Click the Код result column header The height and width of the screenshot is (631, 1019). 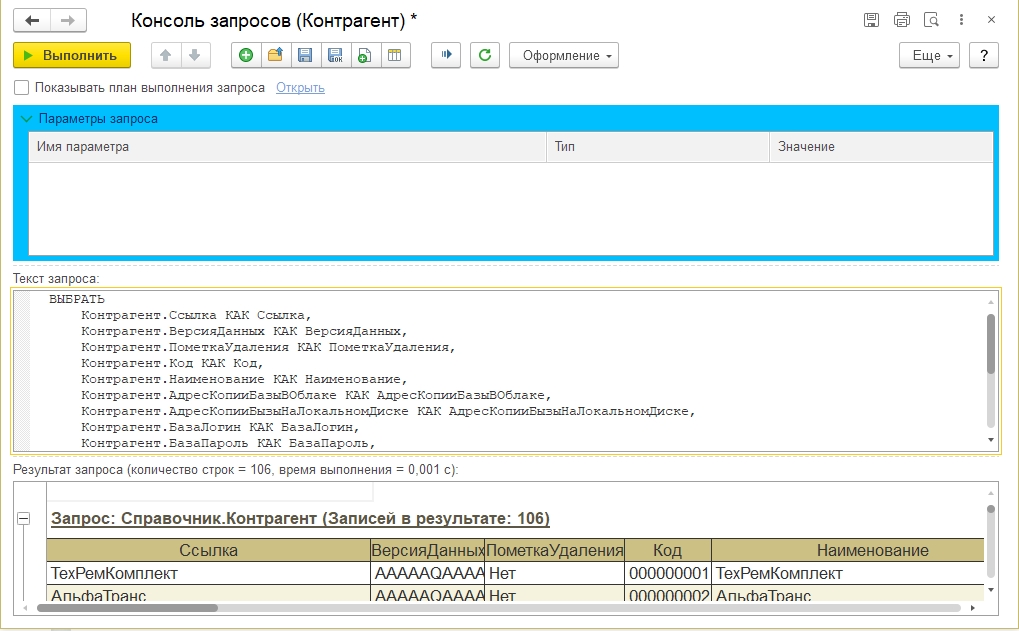[667, 550]
